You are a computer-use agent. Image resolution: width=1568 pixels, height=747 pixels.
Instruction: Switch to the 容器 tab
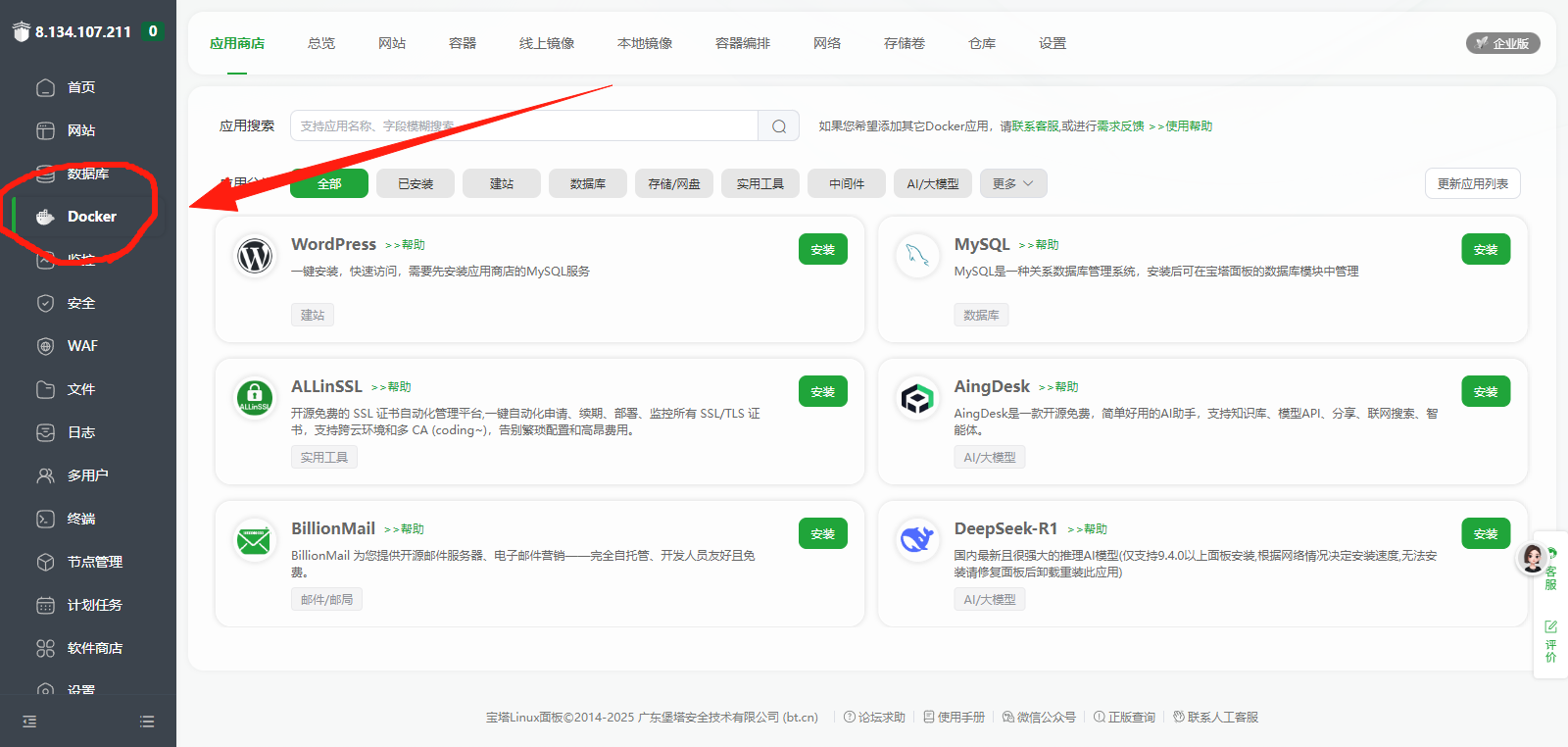pyautogui.click(x=463, y=43)
